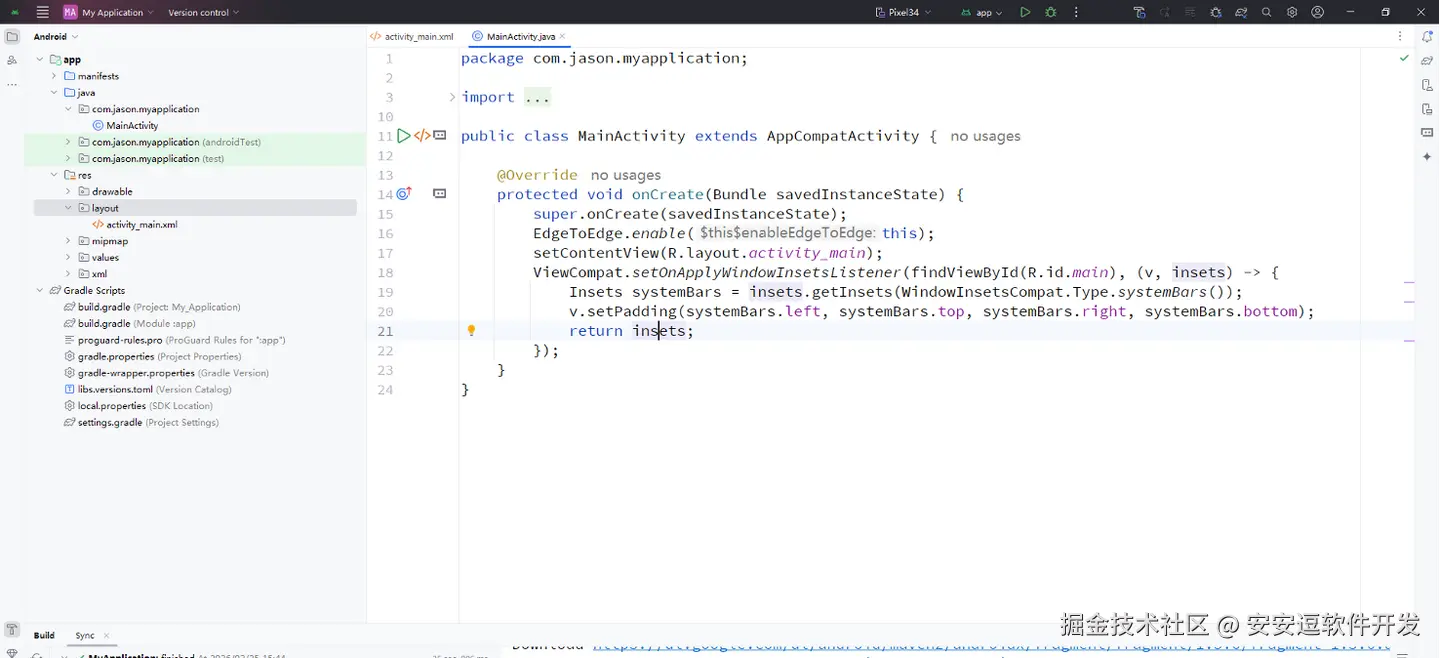Screen dimensions: 1440x658
Task: Open More tool windows (three dots) left sidebar
Action: coord(12,84)
